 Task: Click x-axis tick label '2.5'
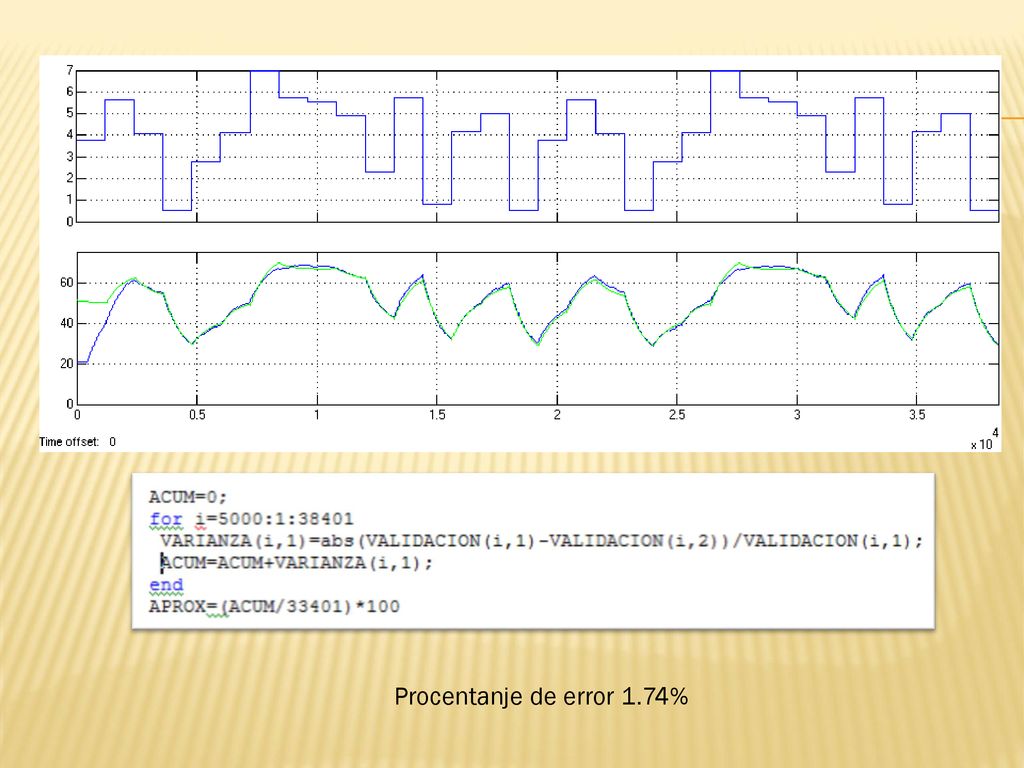[x=677, y=415]
